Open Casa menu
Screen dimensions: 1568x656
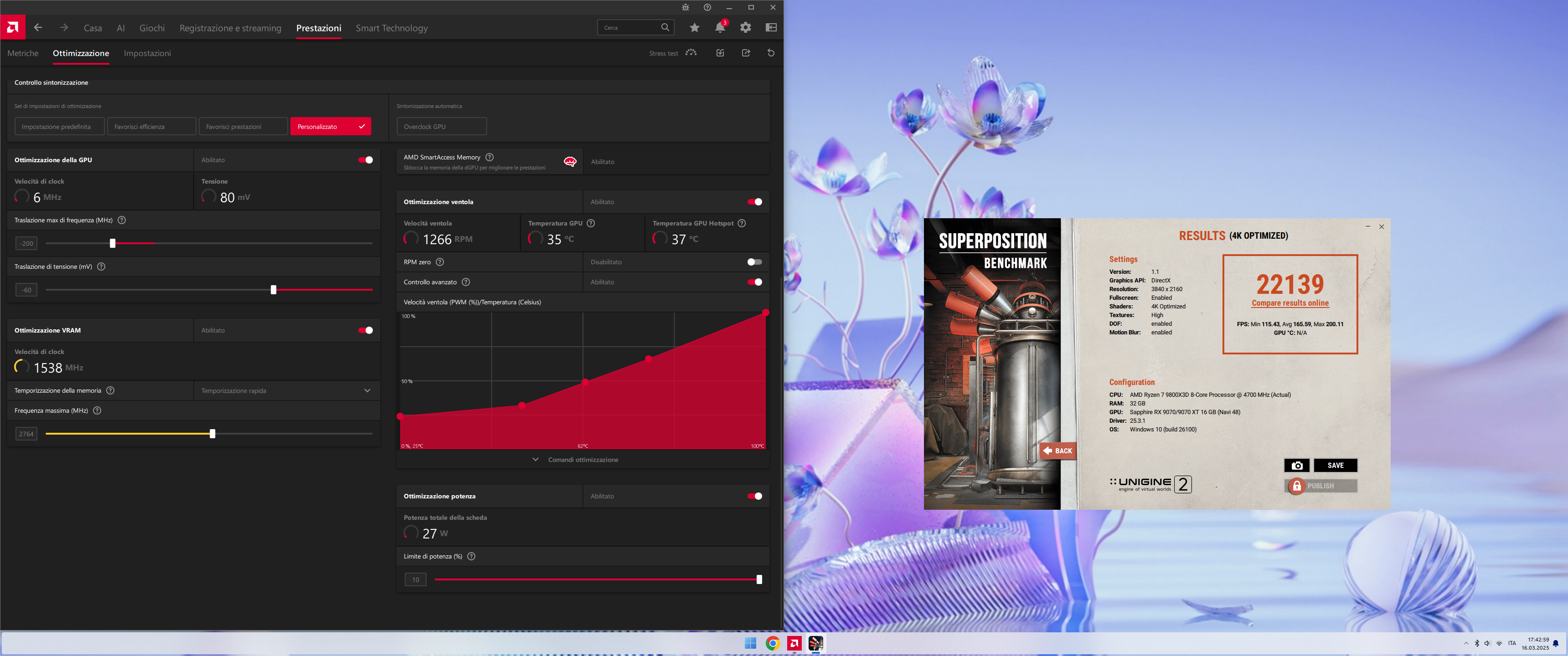click(x=93, y=28)
